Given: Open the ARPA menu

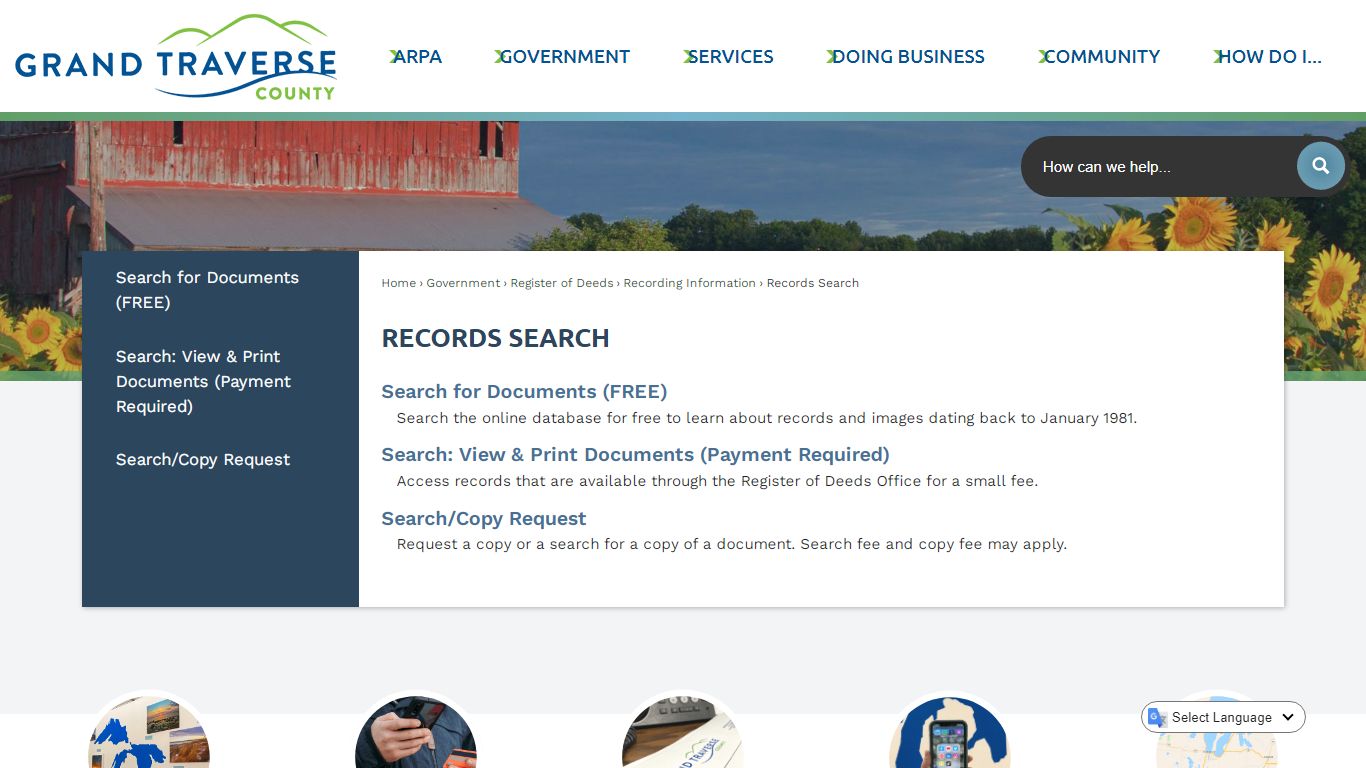Looking at the screenshot, I should (x=416, y=57).
